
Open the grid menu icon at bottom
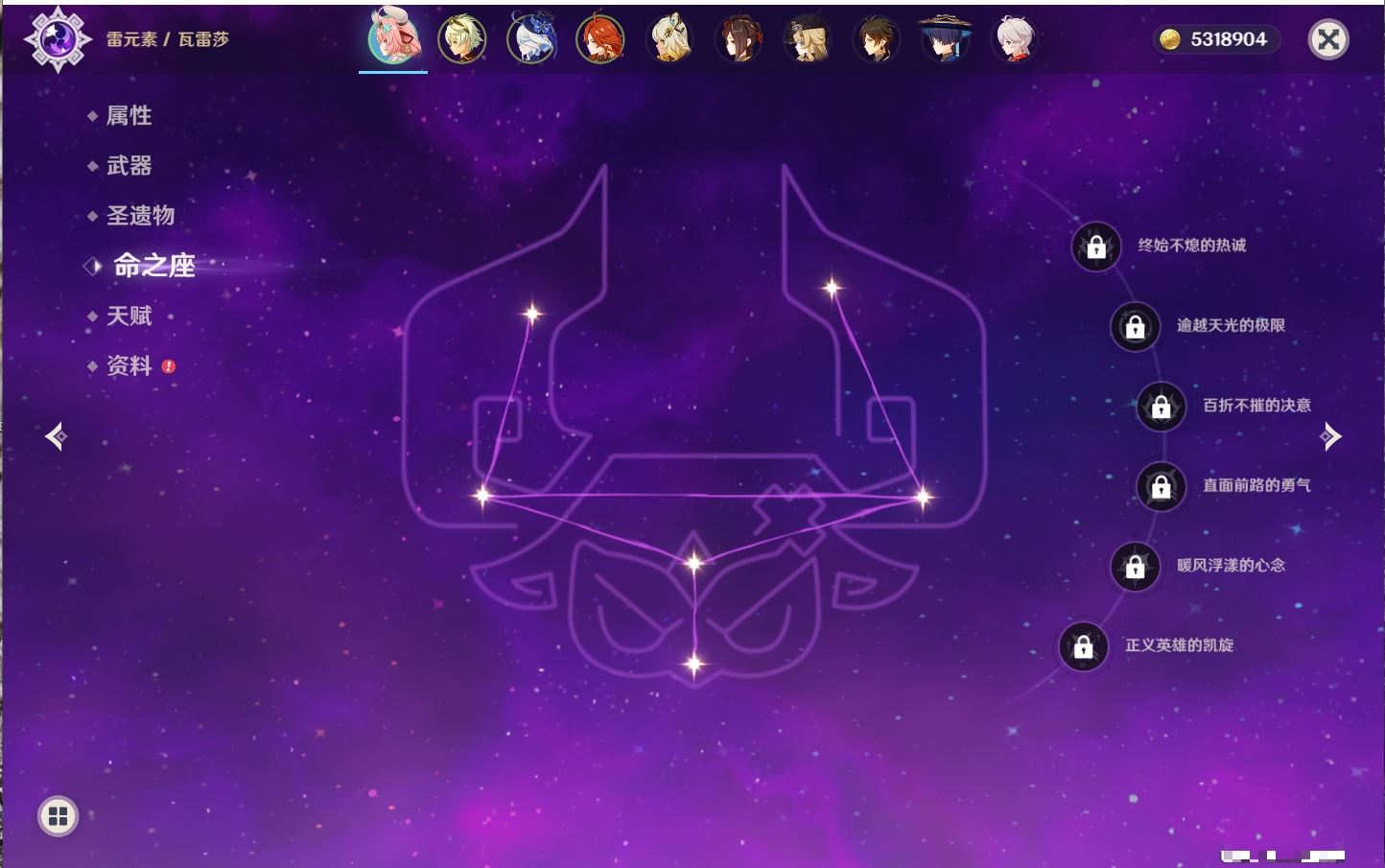(x=58, y=816)
